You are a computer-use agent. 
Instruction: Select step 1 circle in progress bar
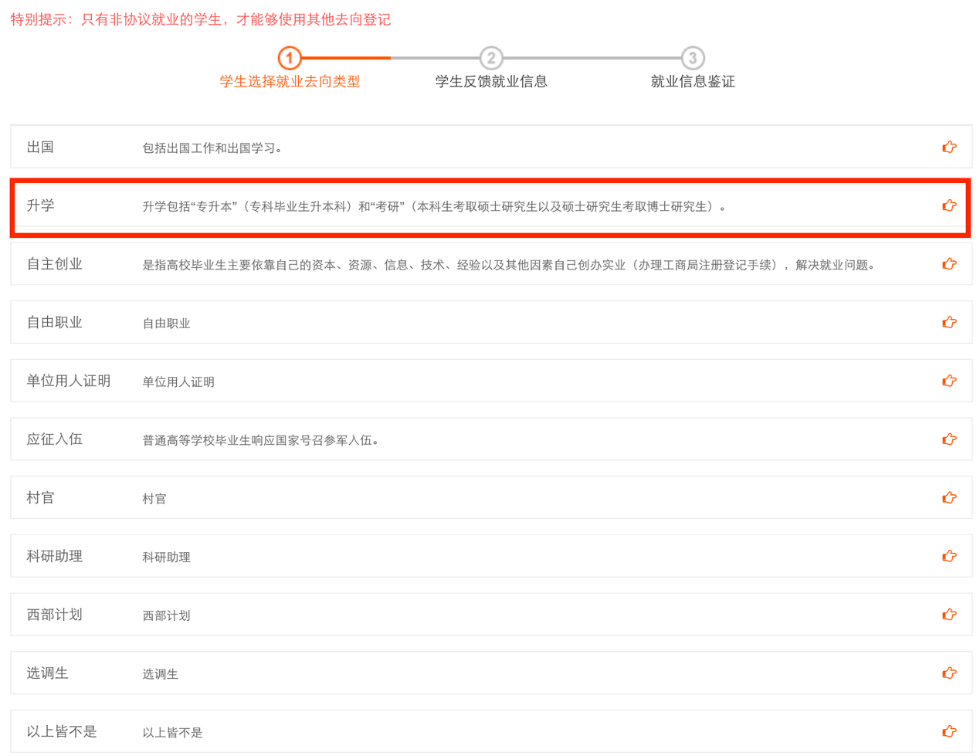[x=289, y=58]
